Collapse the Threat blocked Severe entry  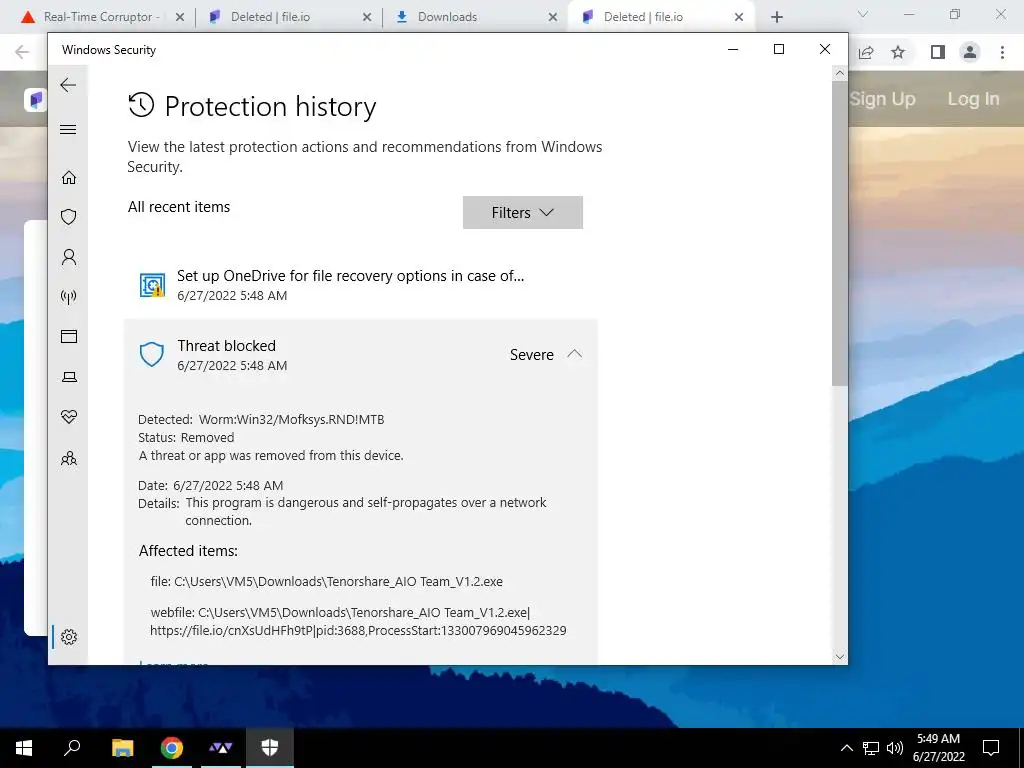[574, 354]
